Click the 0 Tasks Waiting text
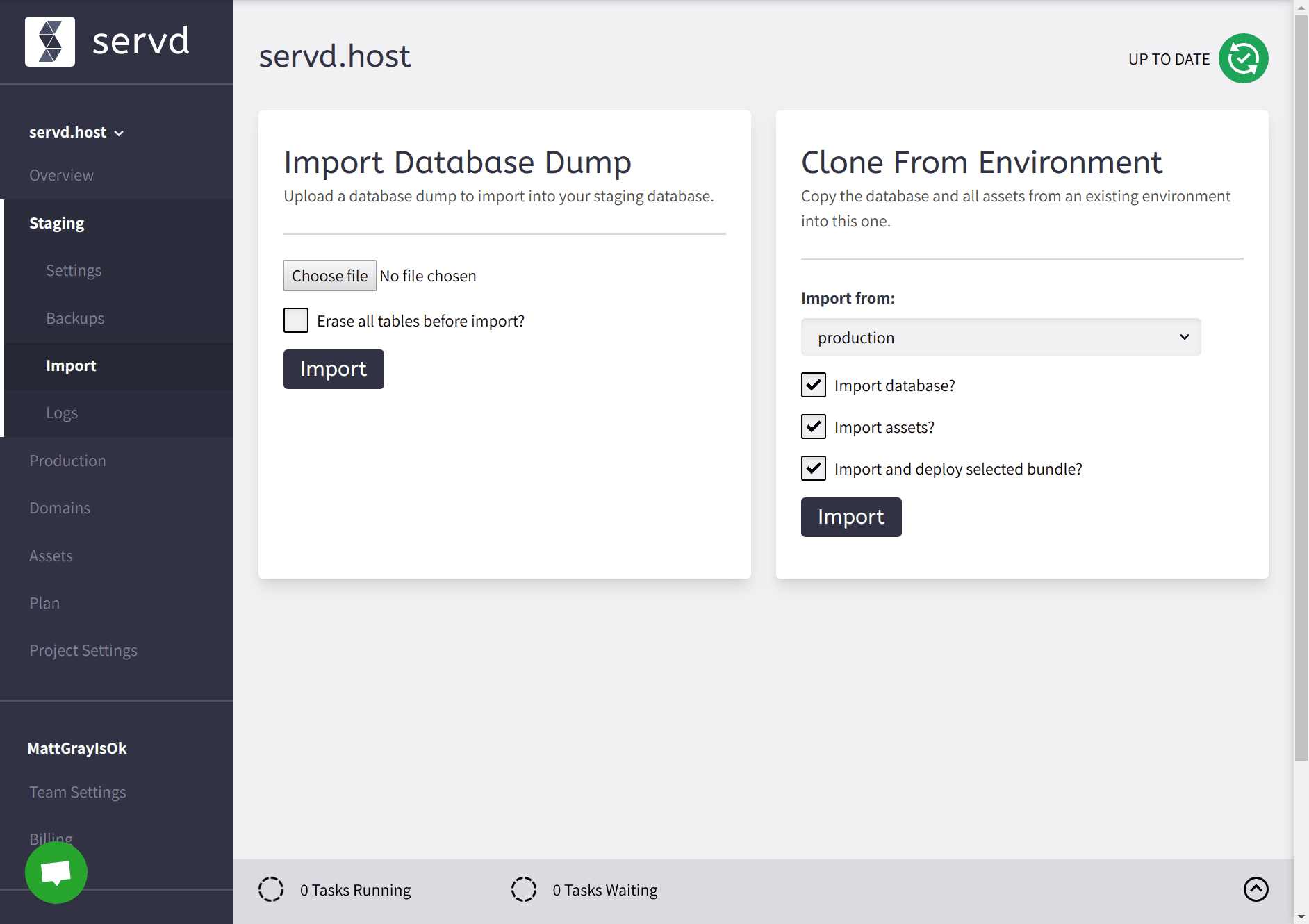 tap(605, 890)
